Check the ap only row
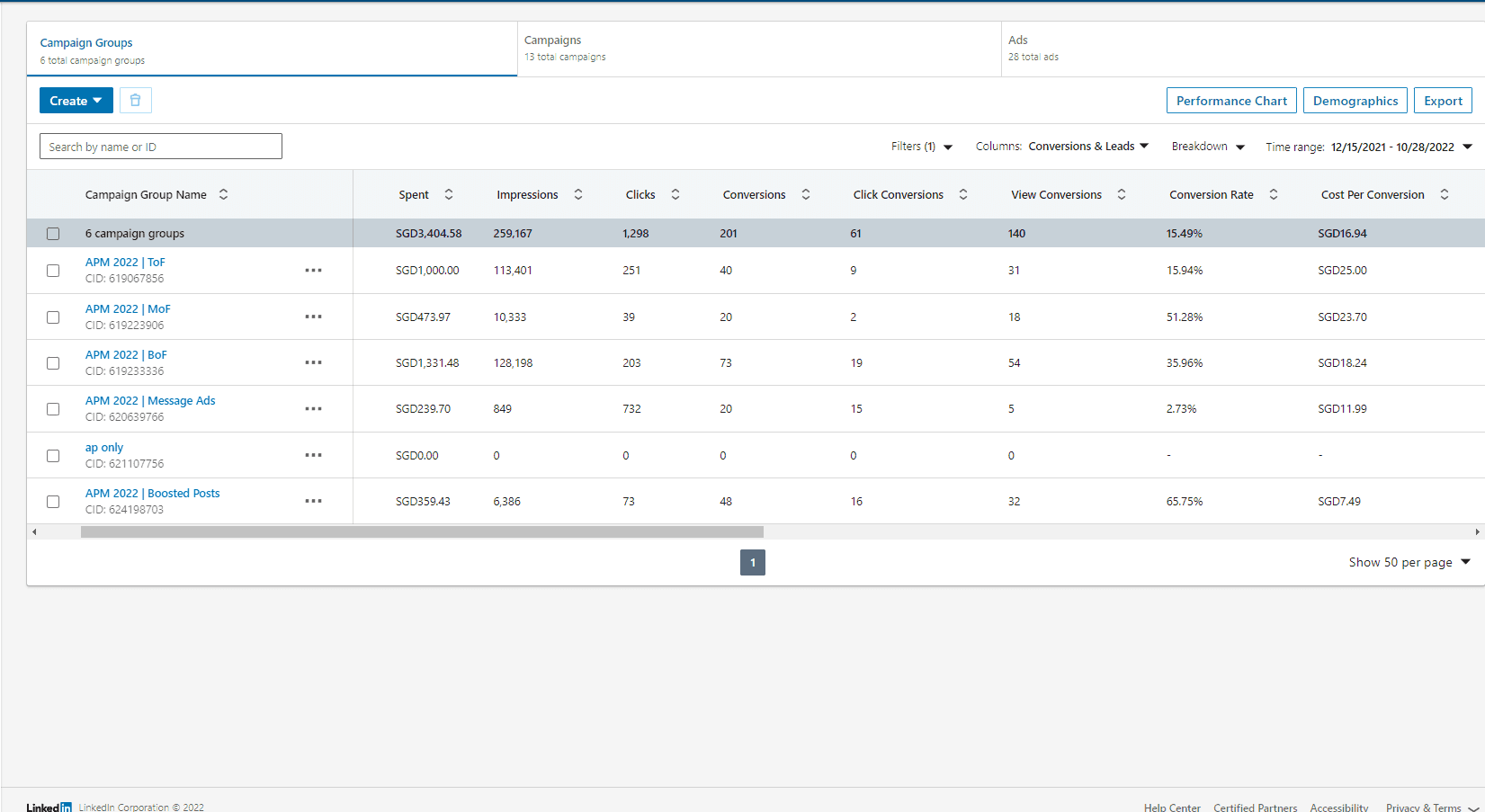This screenshot has height=812, width=1485. click(x=53, y=456)
